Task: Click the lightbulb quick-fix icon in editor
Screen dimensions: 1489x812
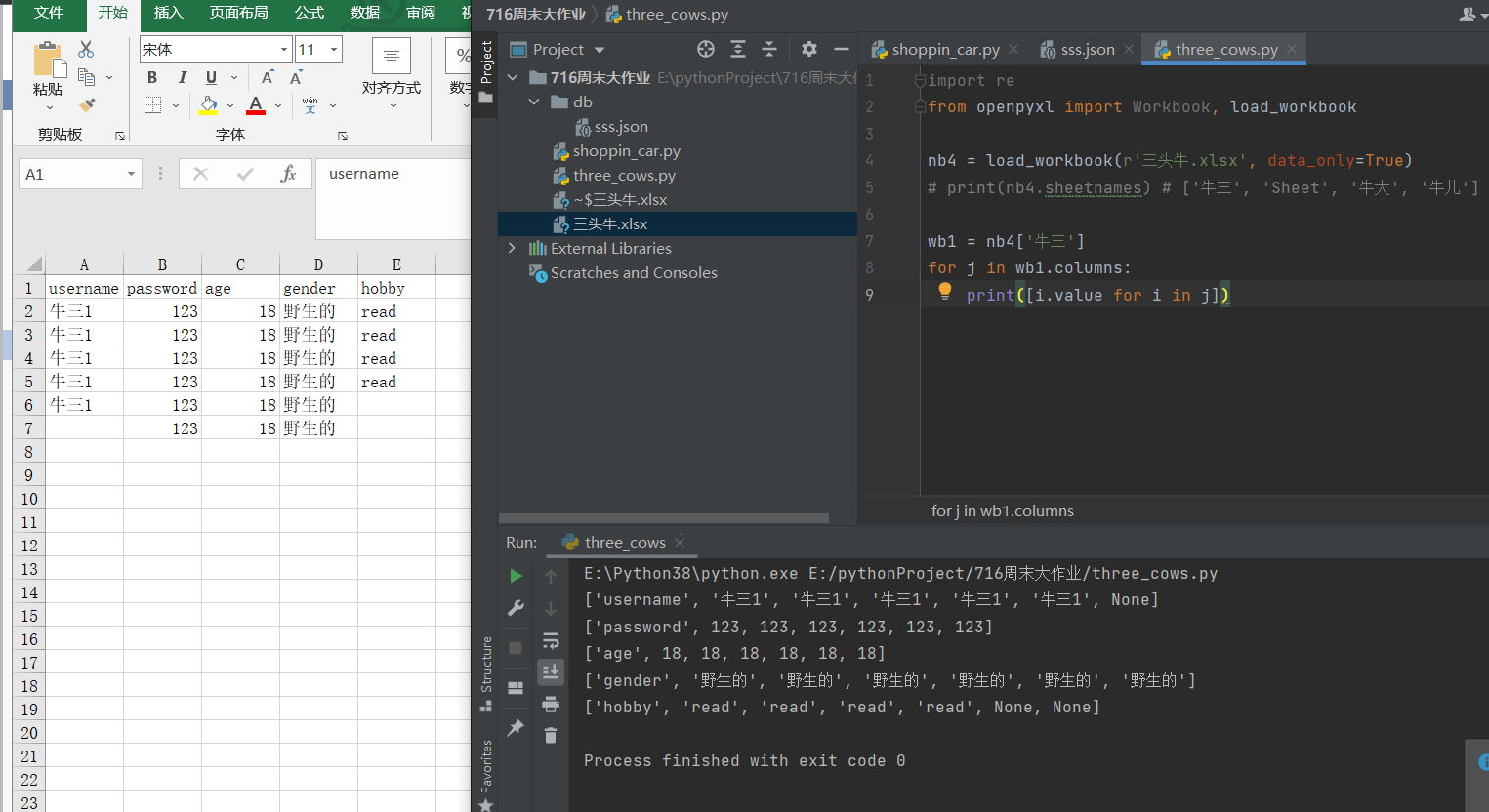Action: 944,290
